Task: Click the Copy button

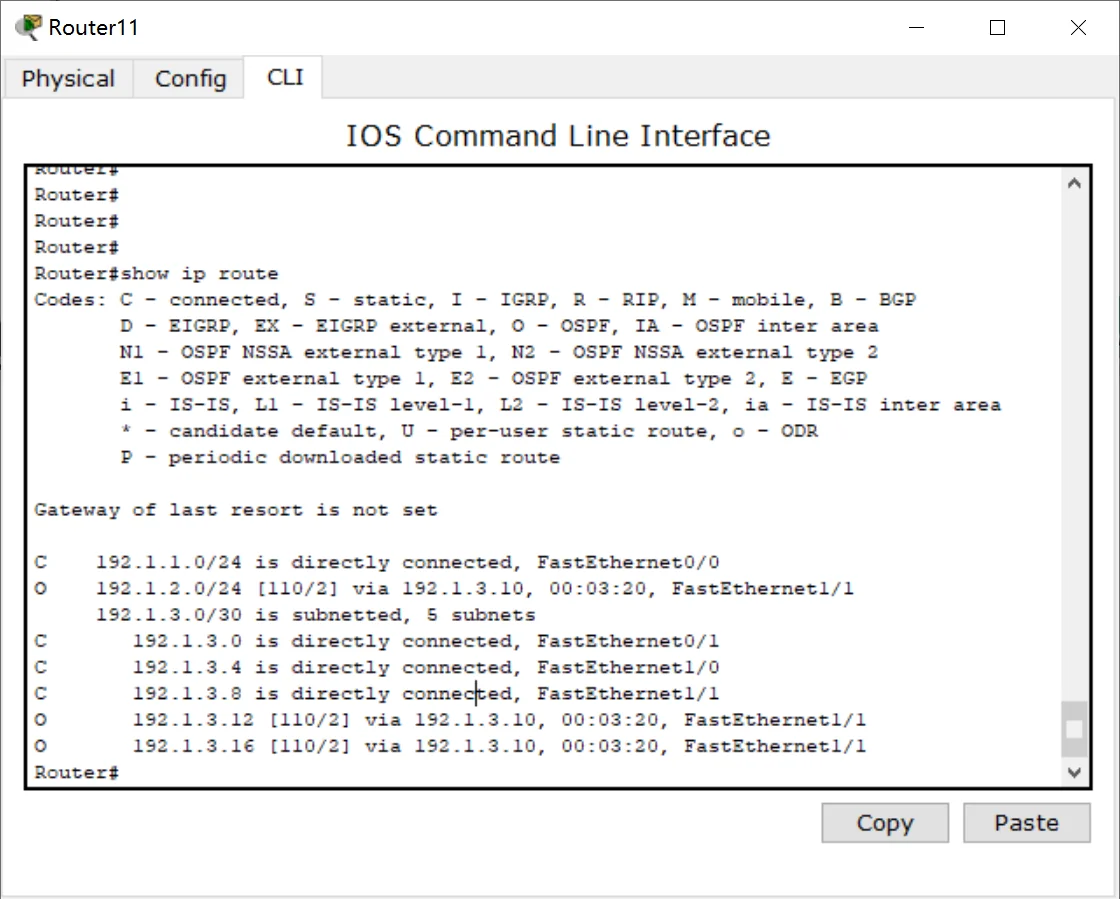Action: click(885, 823)
